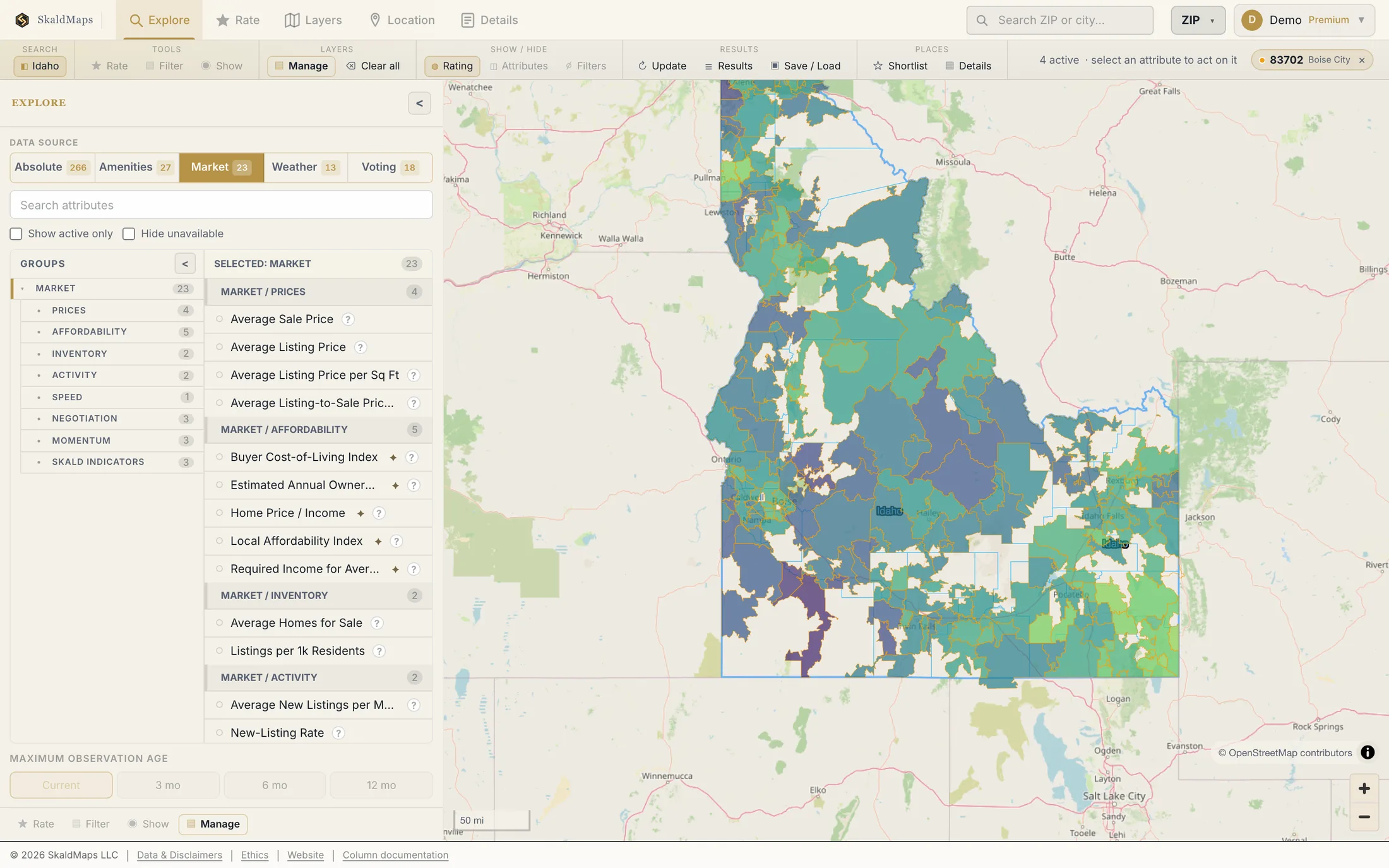1389x868 pixels.
Task: Zoom out with the minus map button
Action: [1364, 817]
